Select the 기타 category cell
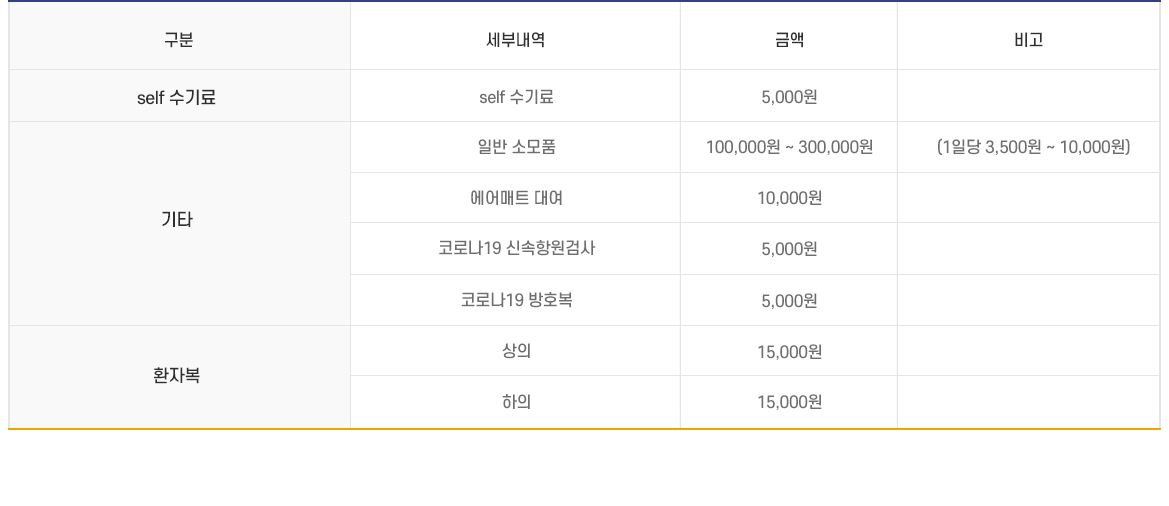 pos(178,220)
